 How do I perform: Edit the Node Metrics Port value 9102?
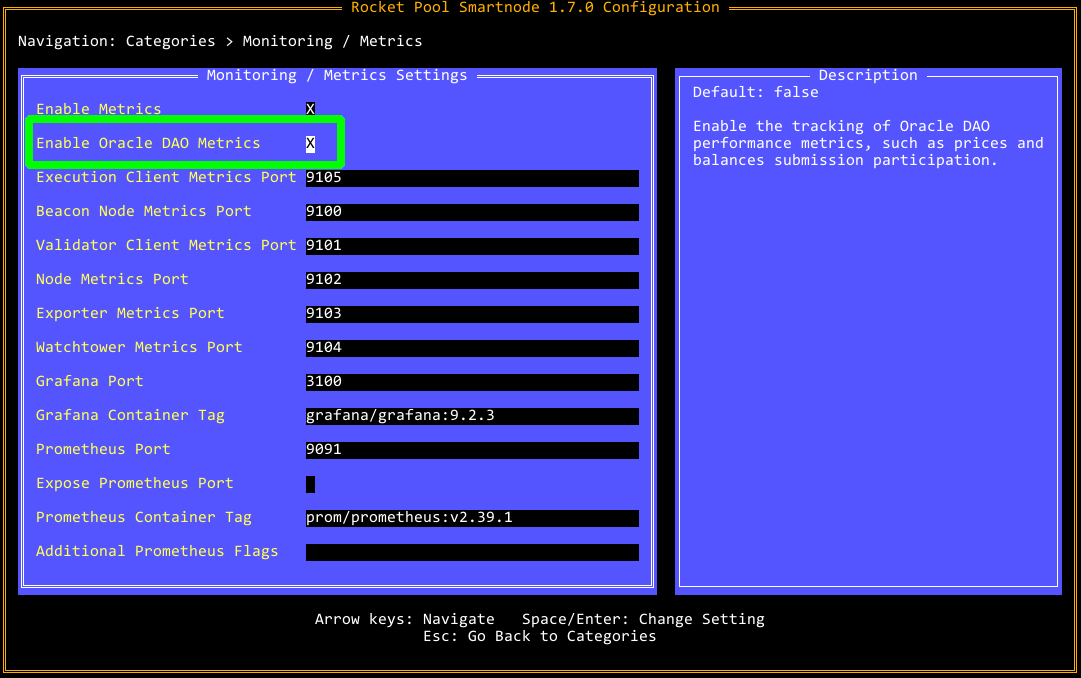472,280
